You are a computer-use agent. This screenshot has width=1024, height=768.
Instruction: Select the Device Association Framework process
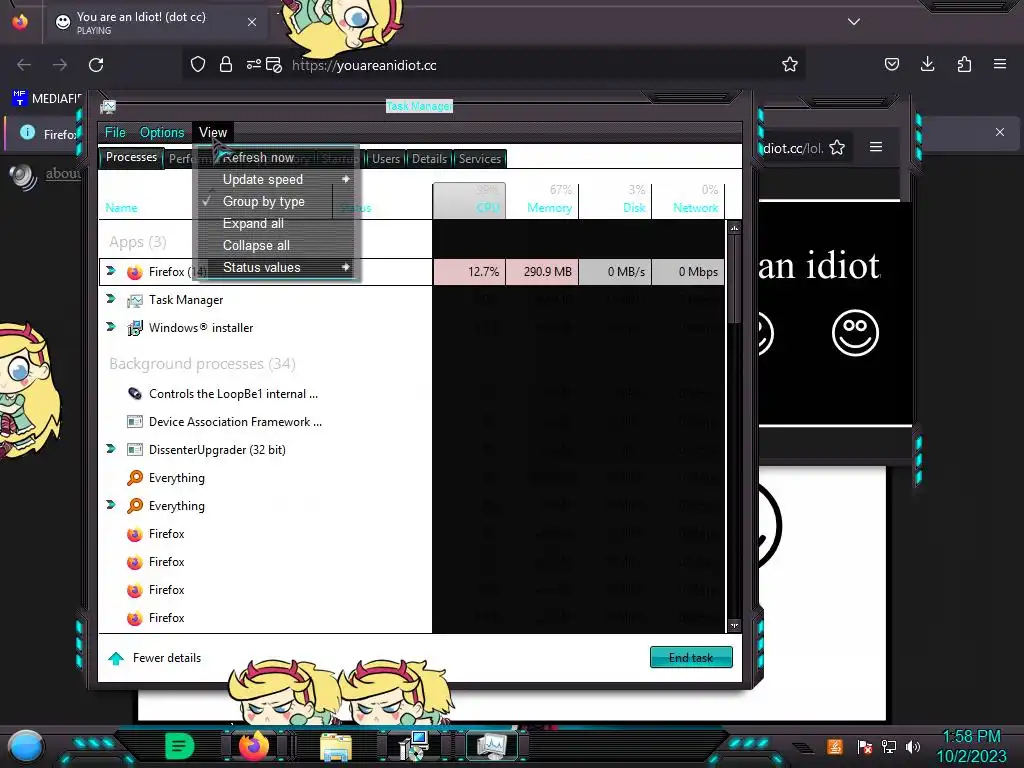[265, 421]
